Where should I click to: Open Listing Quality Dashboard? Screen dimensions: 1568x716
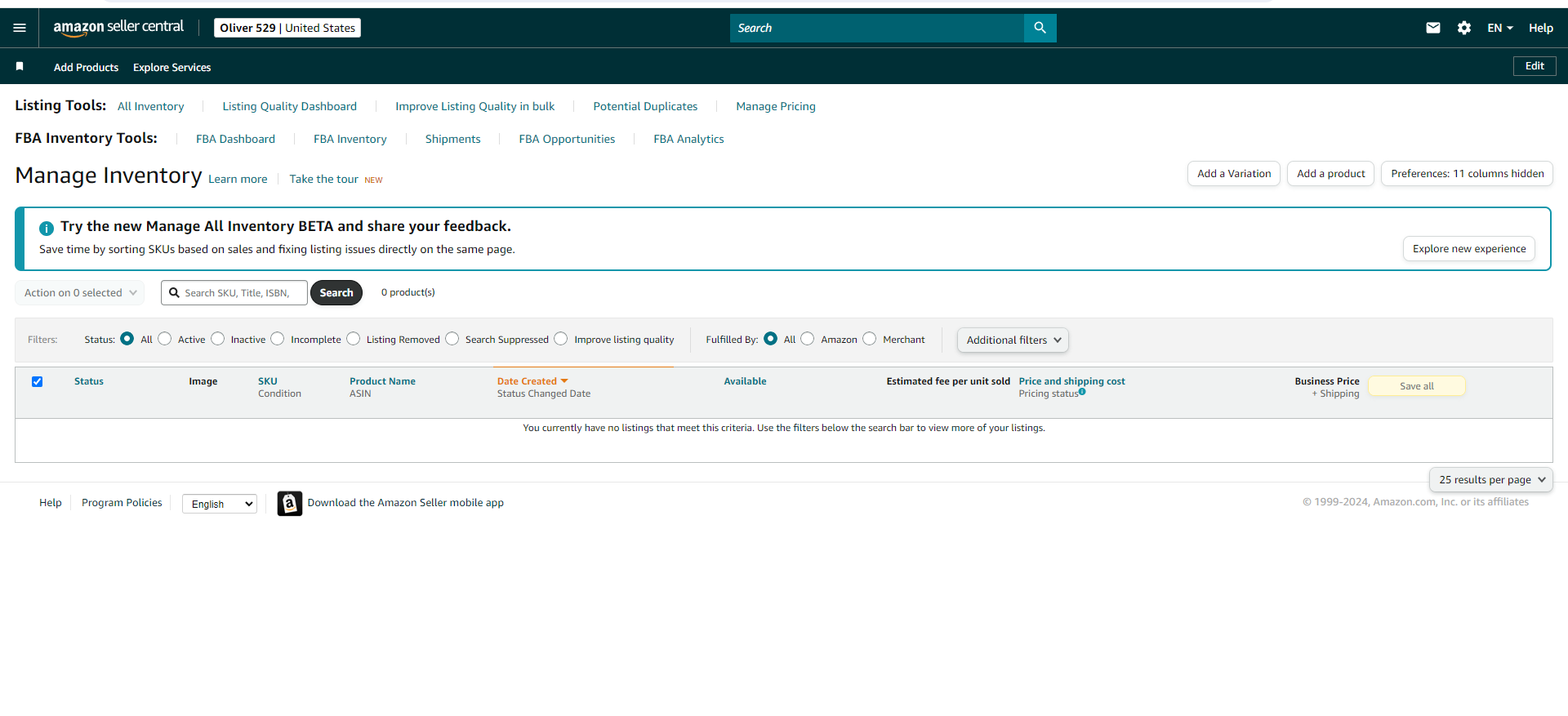pyautogui.click(x=290, y=106)
